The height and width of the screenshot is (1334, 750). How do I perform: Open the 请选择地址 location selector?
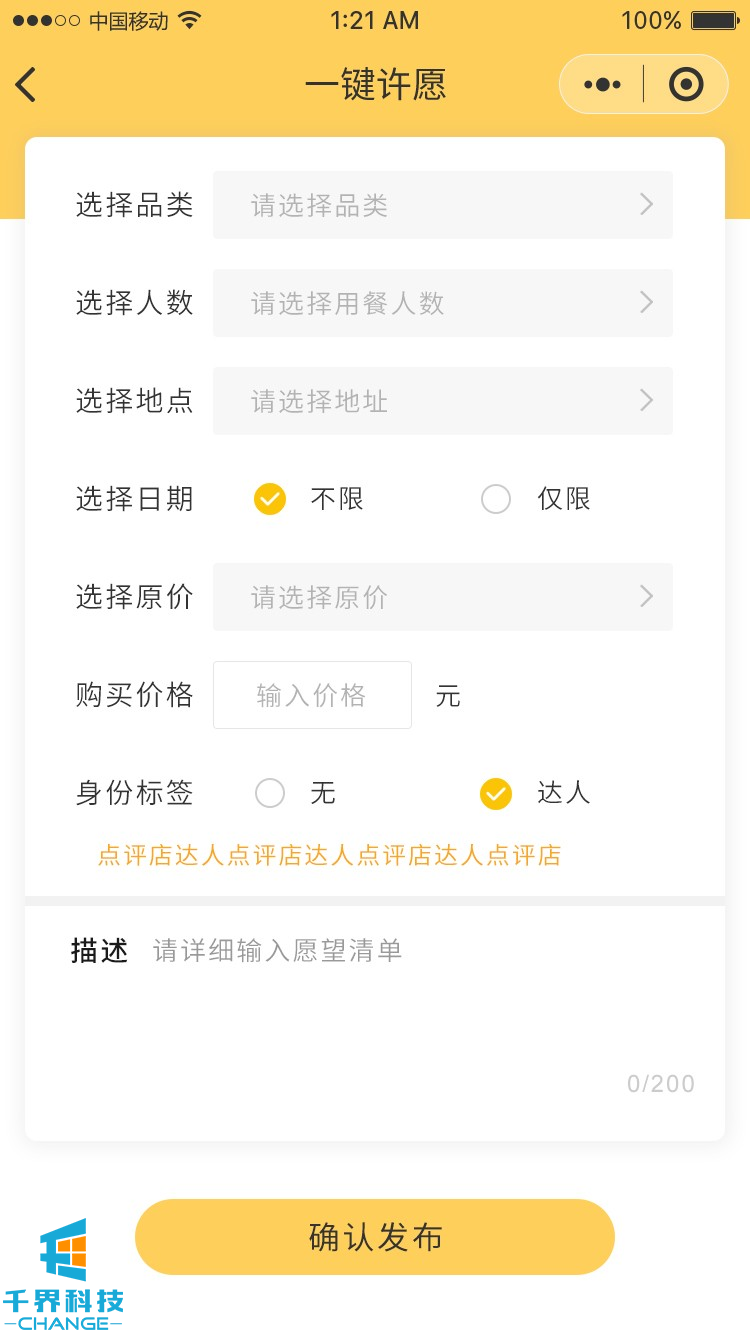pyautogui.click(x=442, y=401)
